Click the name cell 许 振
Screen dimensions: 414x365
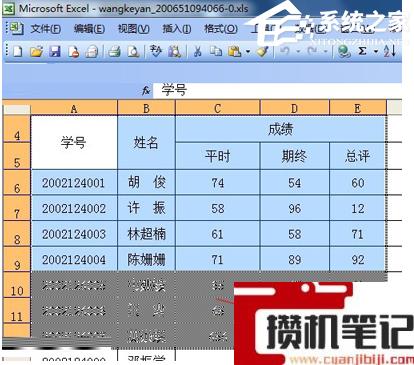[x=146, y=208]
